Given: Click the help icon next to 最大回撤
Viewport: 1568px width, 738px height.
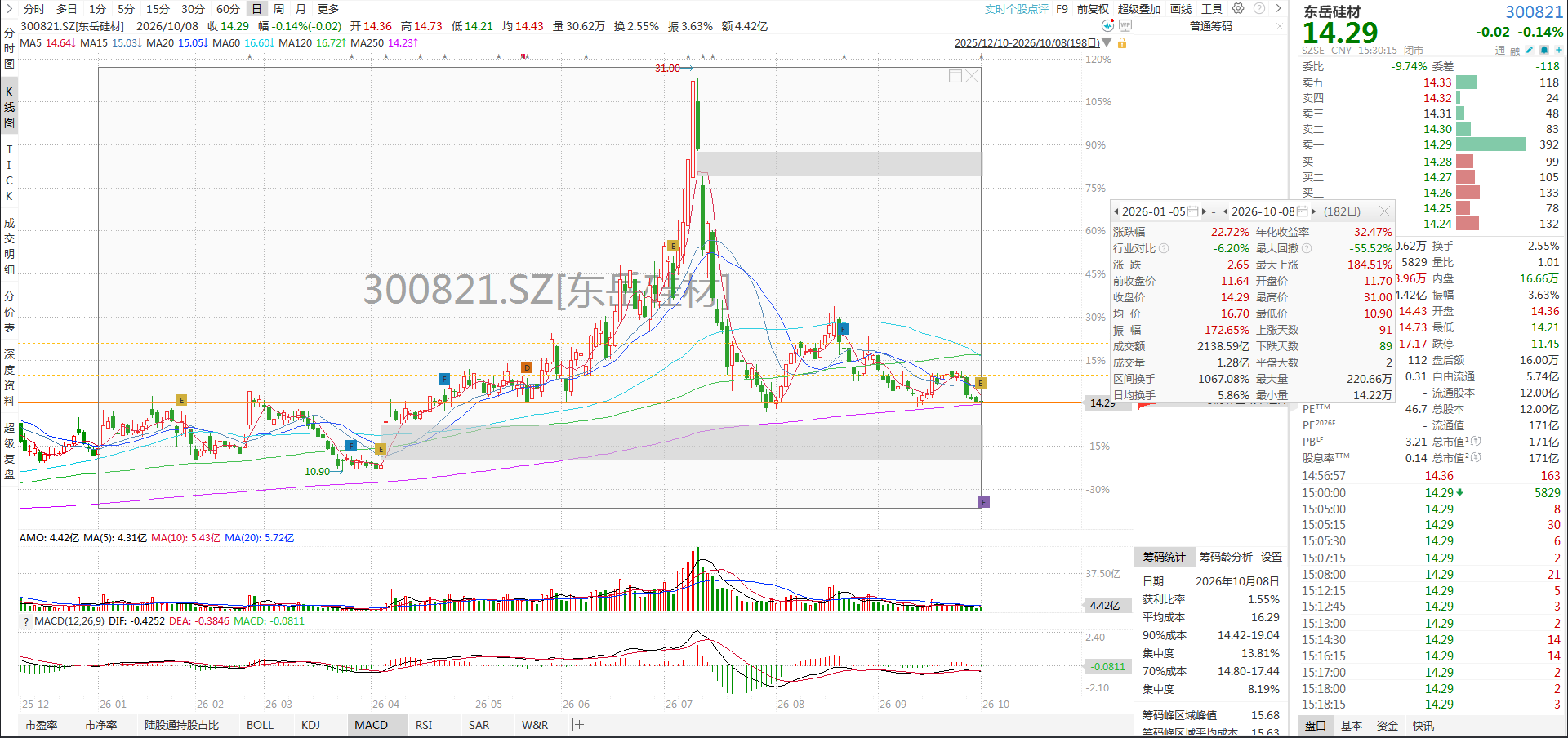Looking at the screenshot, I should point(1307,248).
